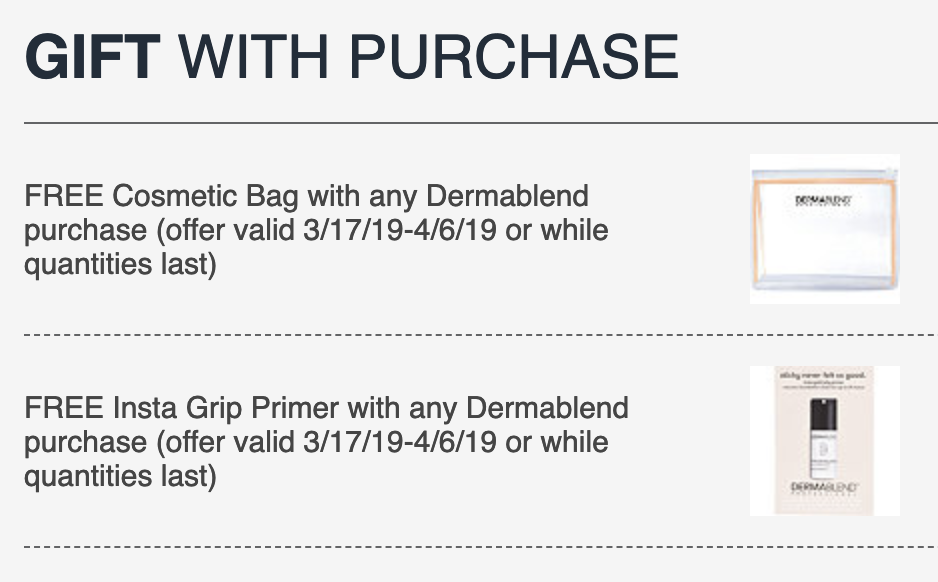This screenshot has width=938, height=582.
Task: Click the word Dermablend in the primer offer
Action: pos(547,408)
